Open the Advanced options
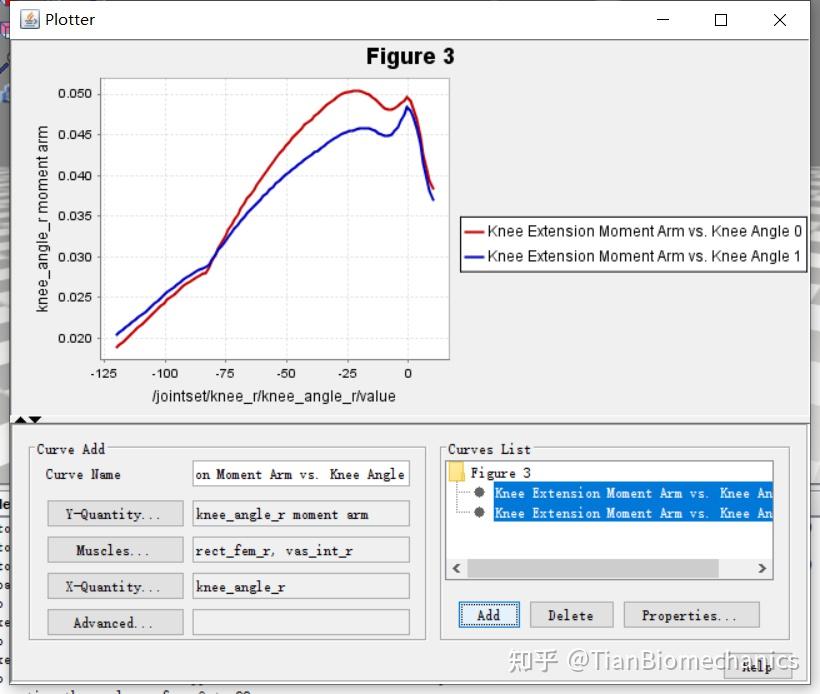820x694 pixels. (115, 622)
